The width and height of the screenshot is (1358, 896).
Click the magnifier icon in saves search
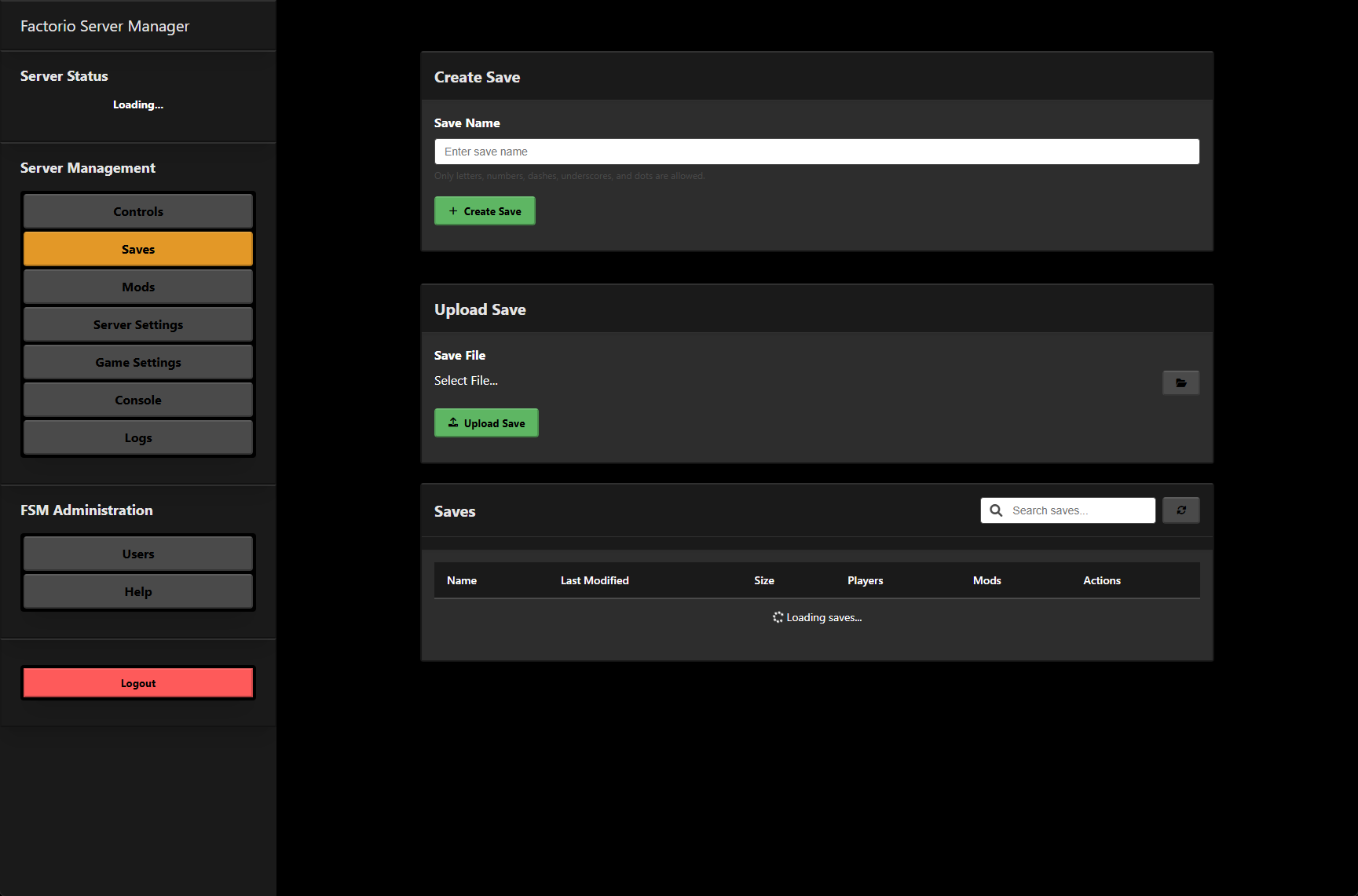(x=996, y=510)
